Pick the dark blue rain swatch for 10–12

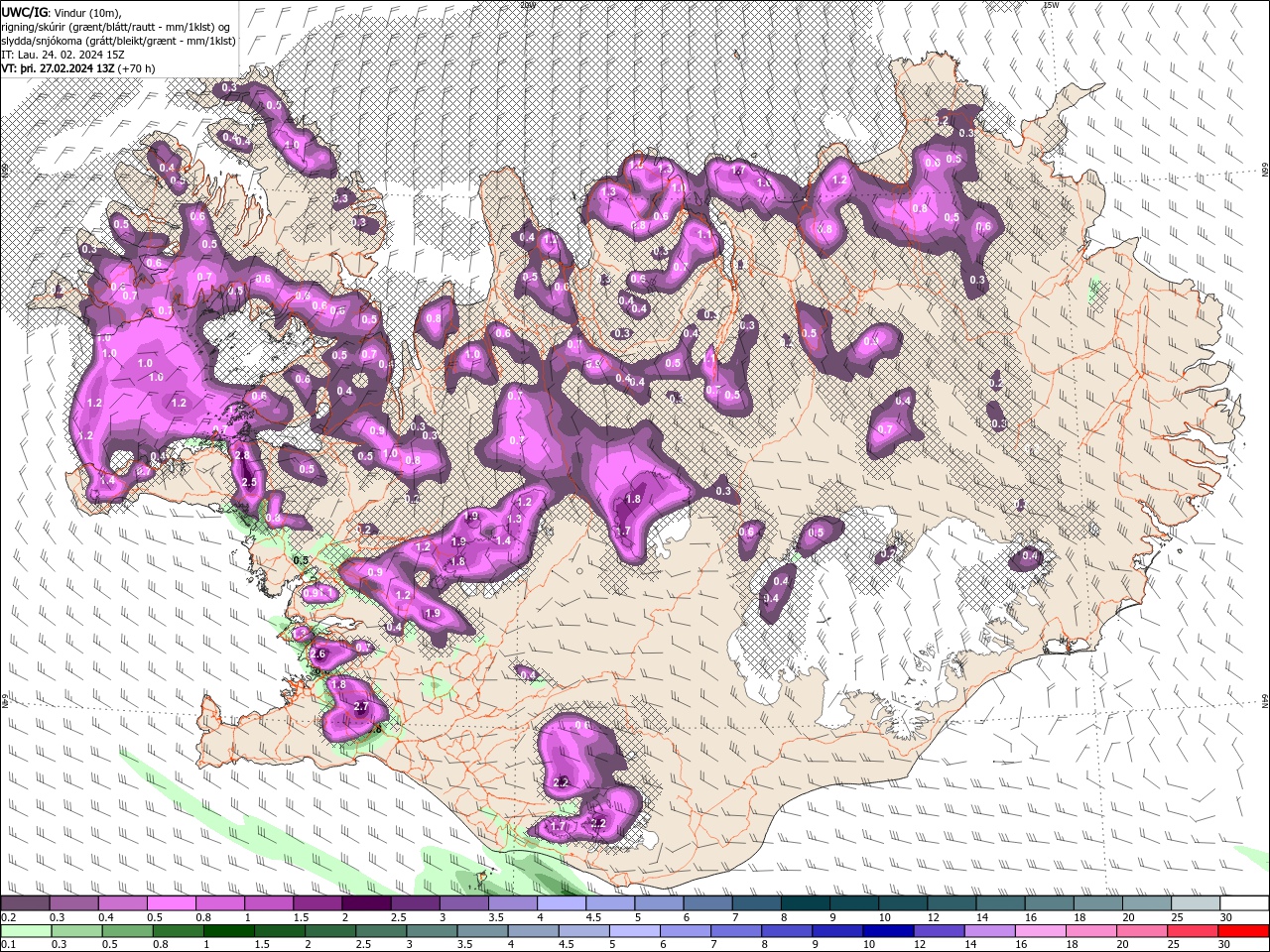889,930
